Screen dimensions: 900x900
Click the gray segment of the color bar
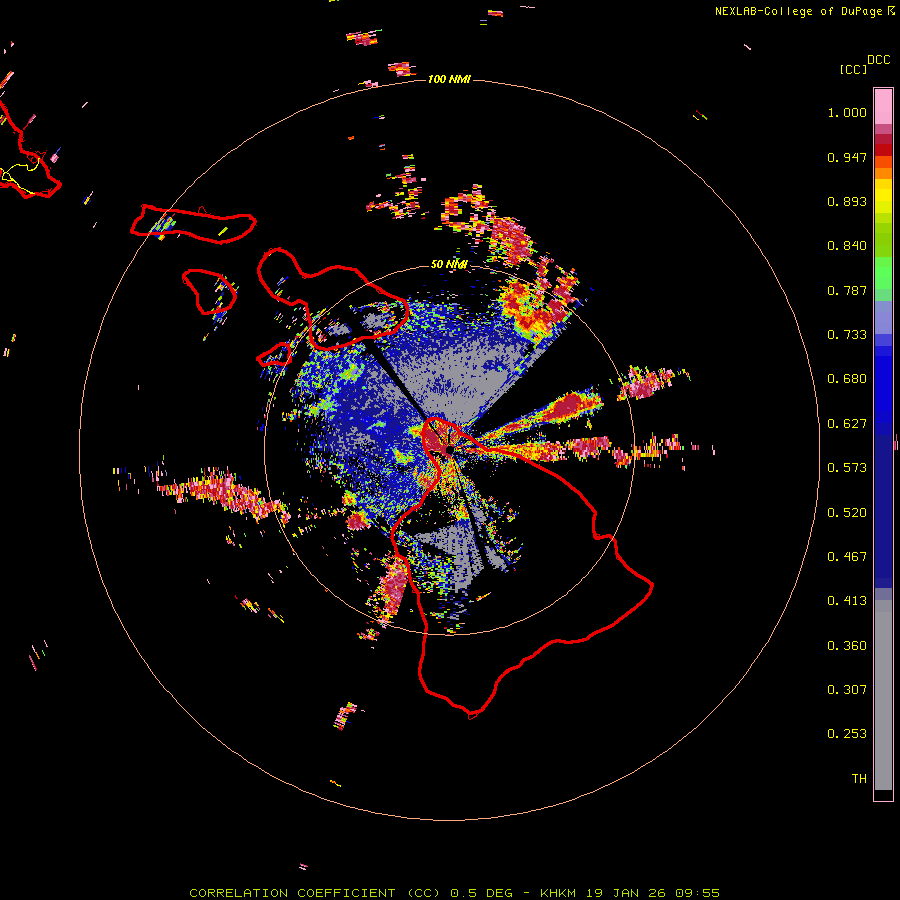pyautogui.click(x=883, y=695)
